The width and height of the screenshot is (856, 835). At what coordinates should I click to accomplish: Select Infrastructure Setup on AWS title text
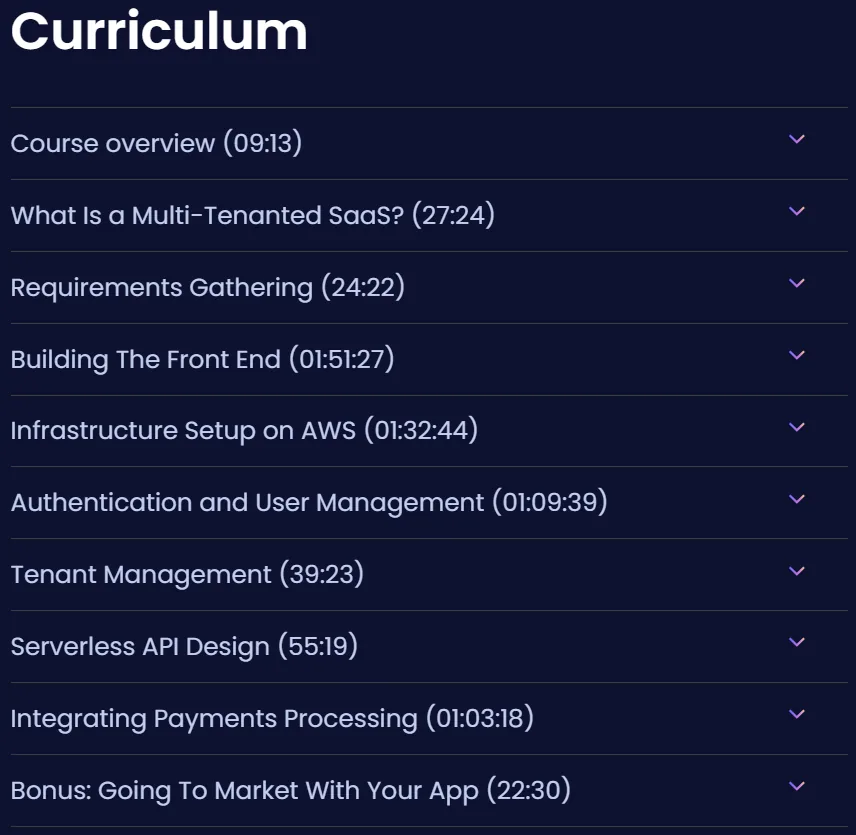point(244,431)
